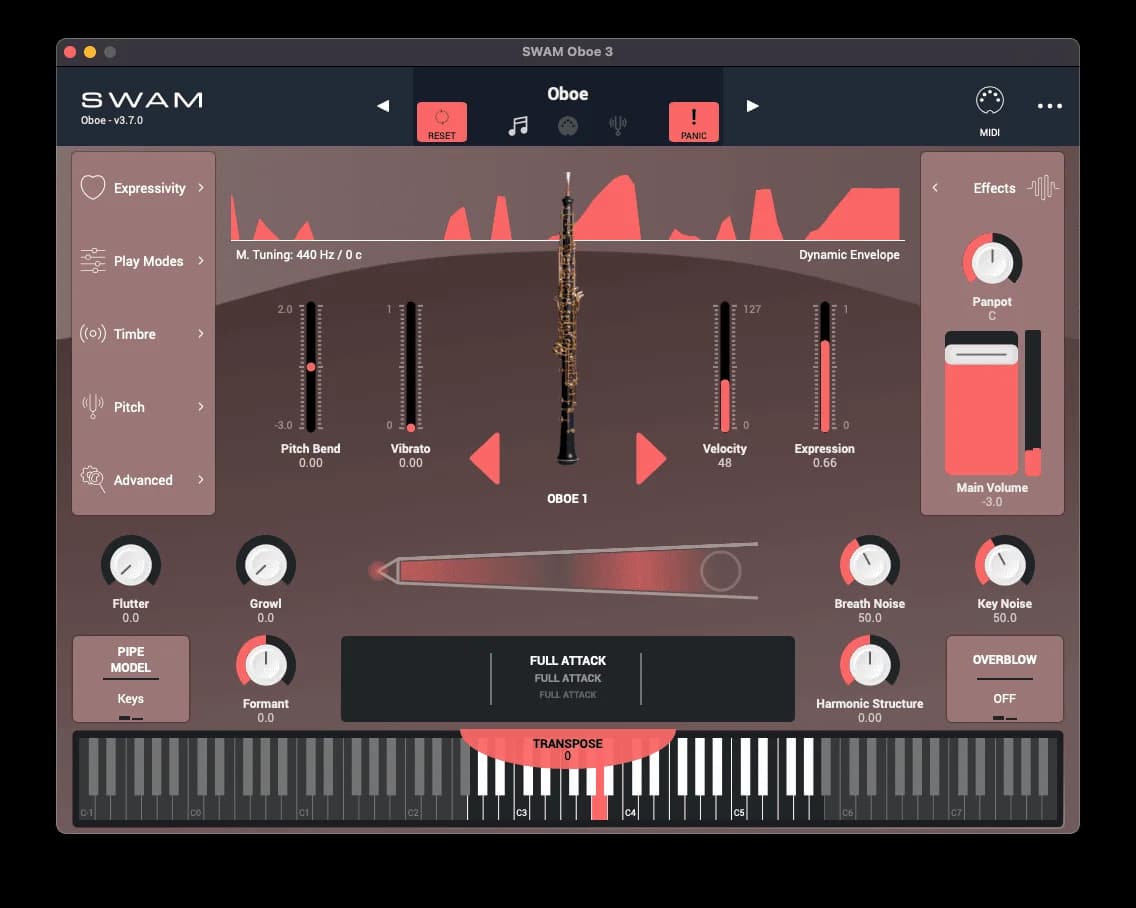Open the Expressivity panel heart icon
1136x908 pixels.
click(91, 187)
